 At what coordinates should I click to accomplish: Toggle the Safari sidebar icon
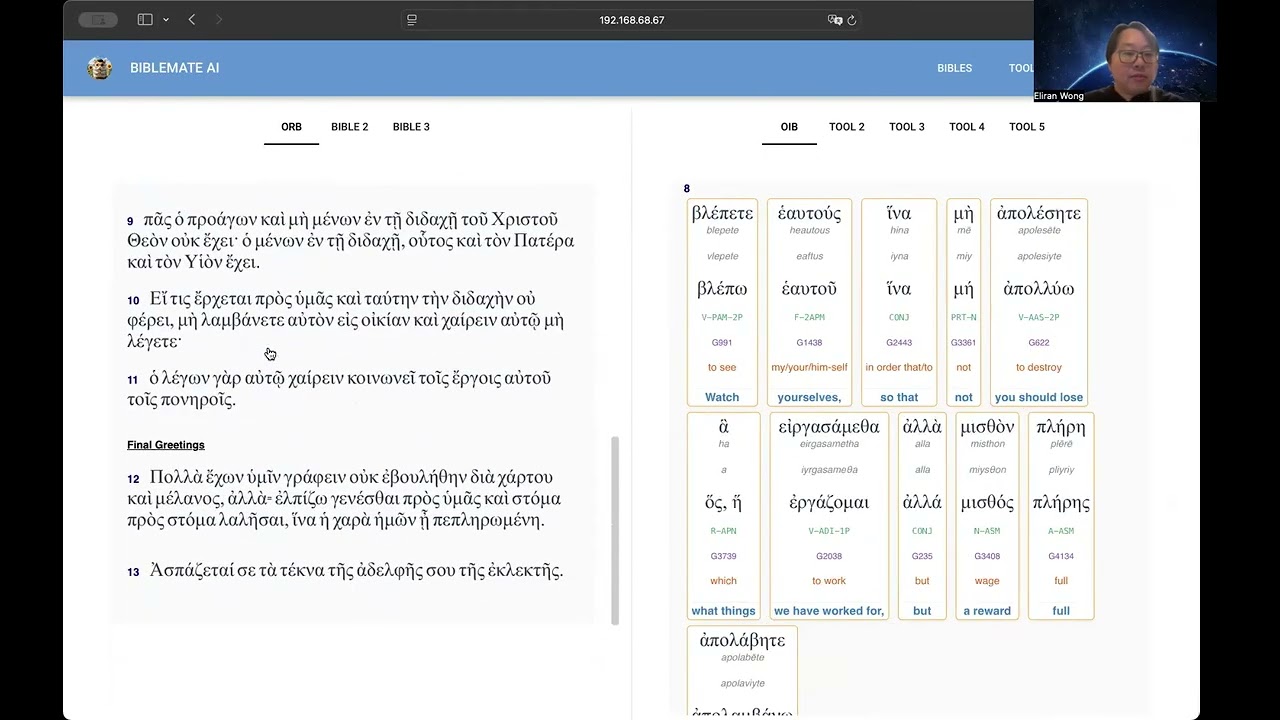click(145, 20)
